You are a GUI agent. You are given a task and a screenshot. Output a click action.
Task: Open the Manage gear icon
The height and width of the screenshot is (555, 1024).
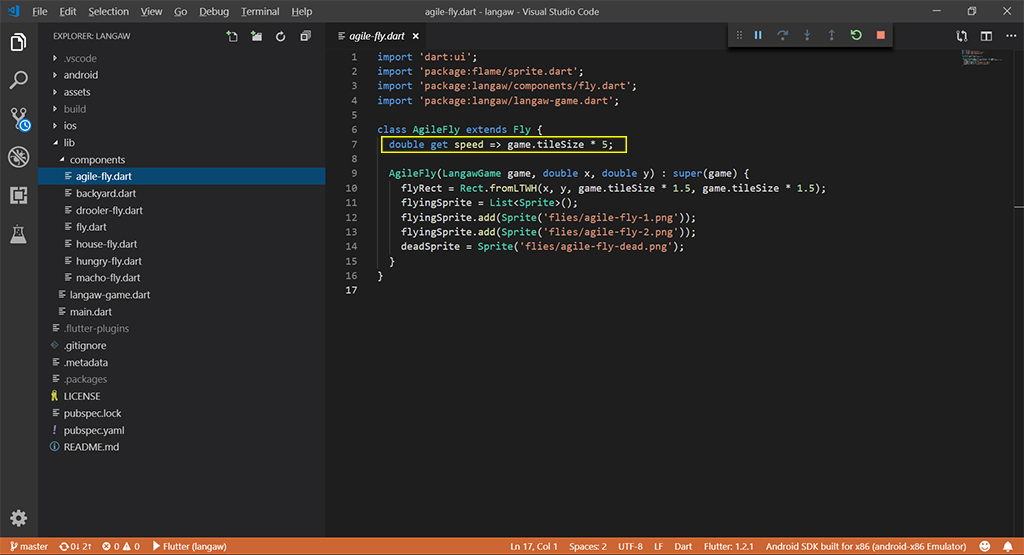(x=18, y=518)
